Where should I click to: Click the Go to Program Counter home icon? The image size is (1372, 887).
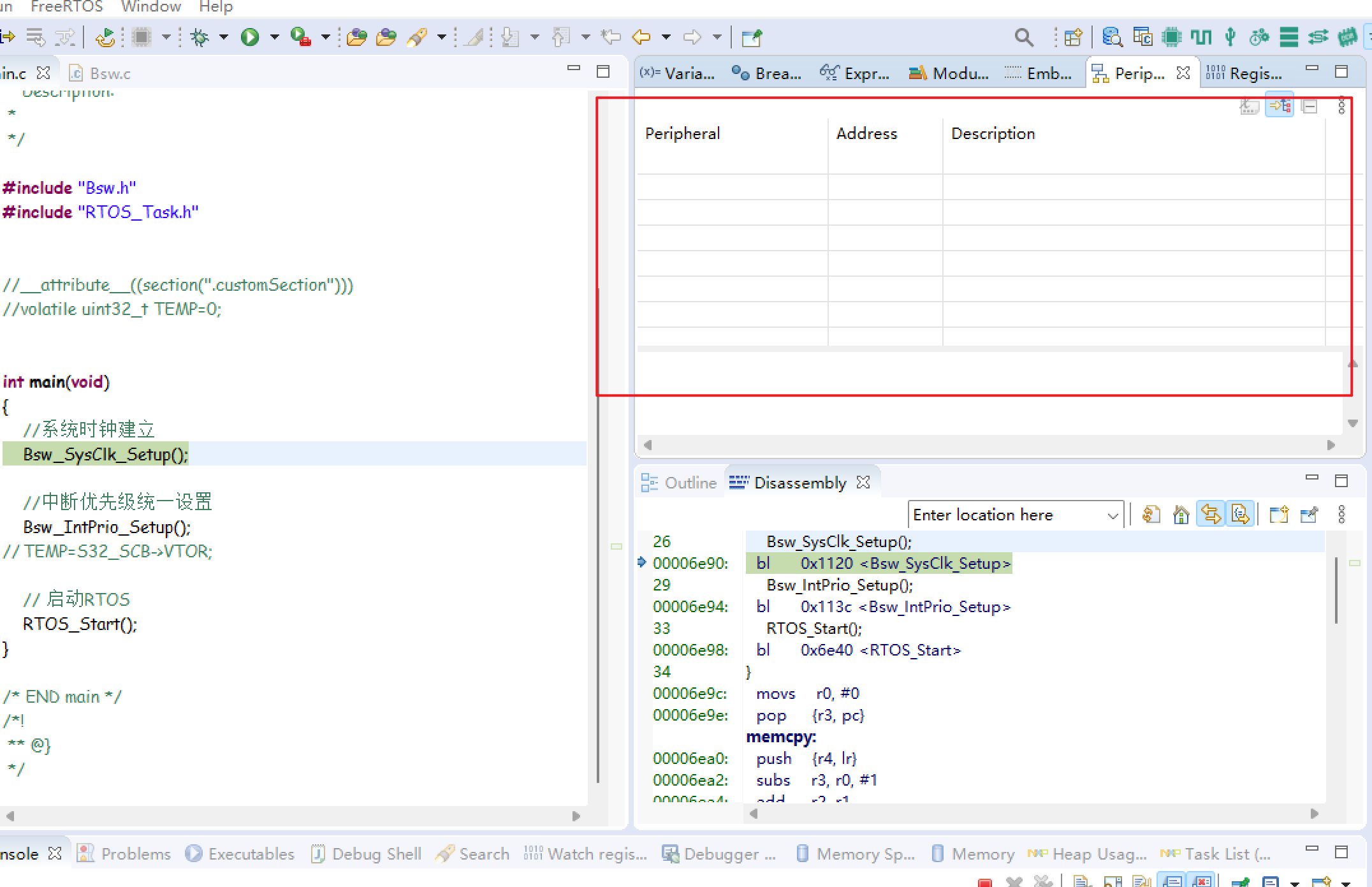point(1181,515)
